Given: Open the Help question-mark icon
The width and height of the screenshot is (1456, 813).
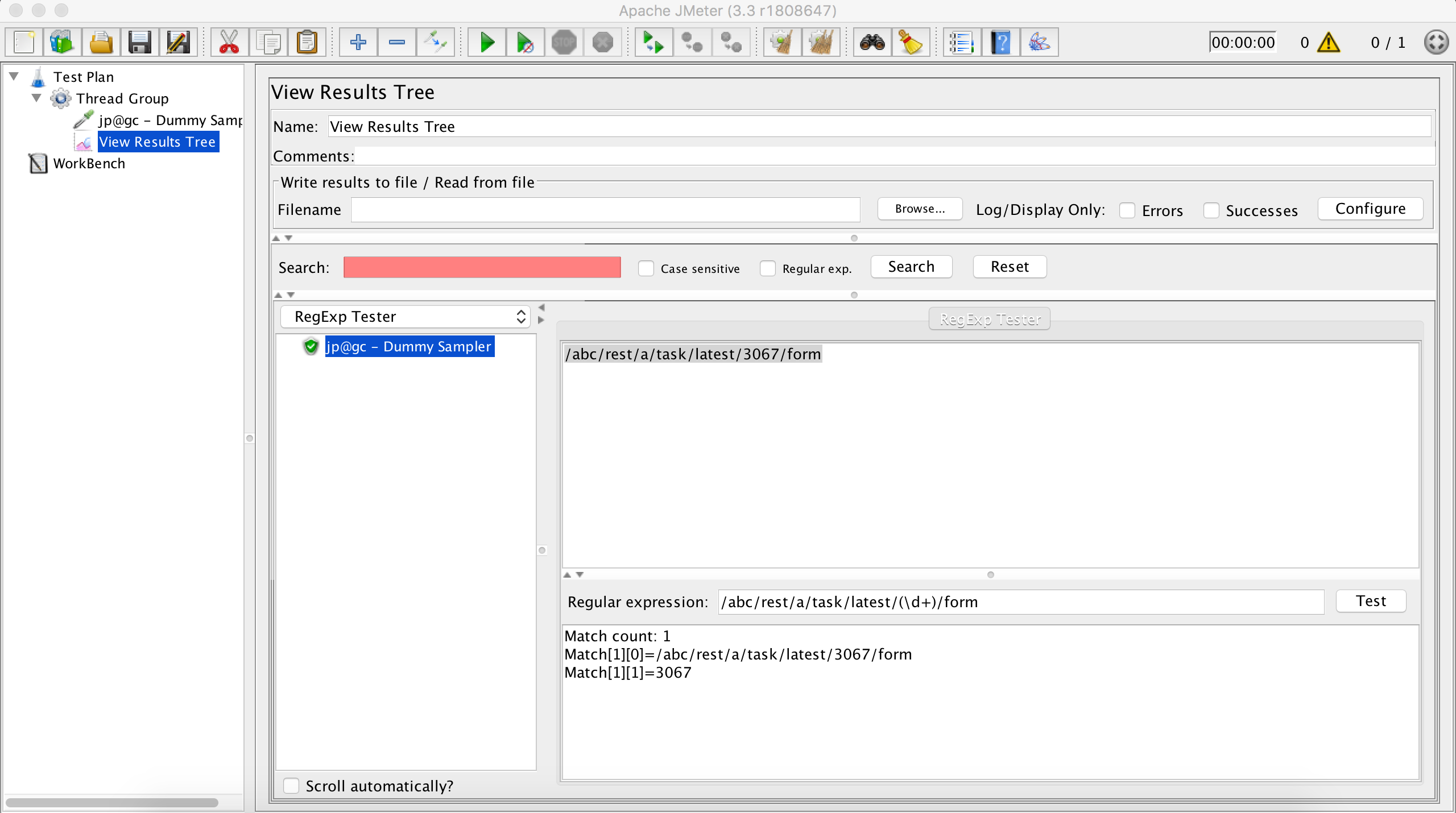Looking at the screenshot, I should pos(1000,43).
